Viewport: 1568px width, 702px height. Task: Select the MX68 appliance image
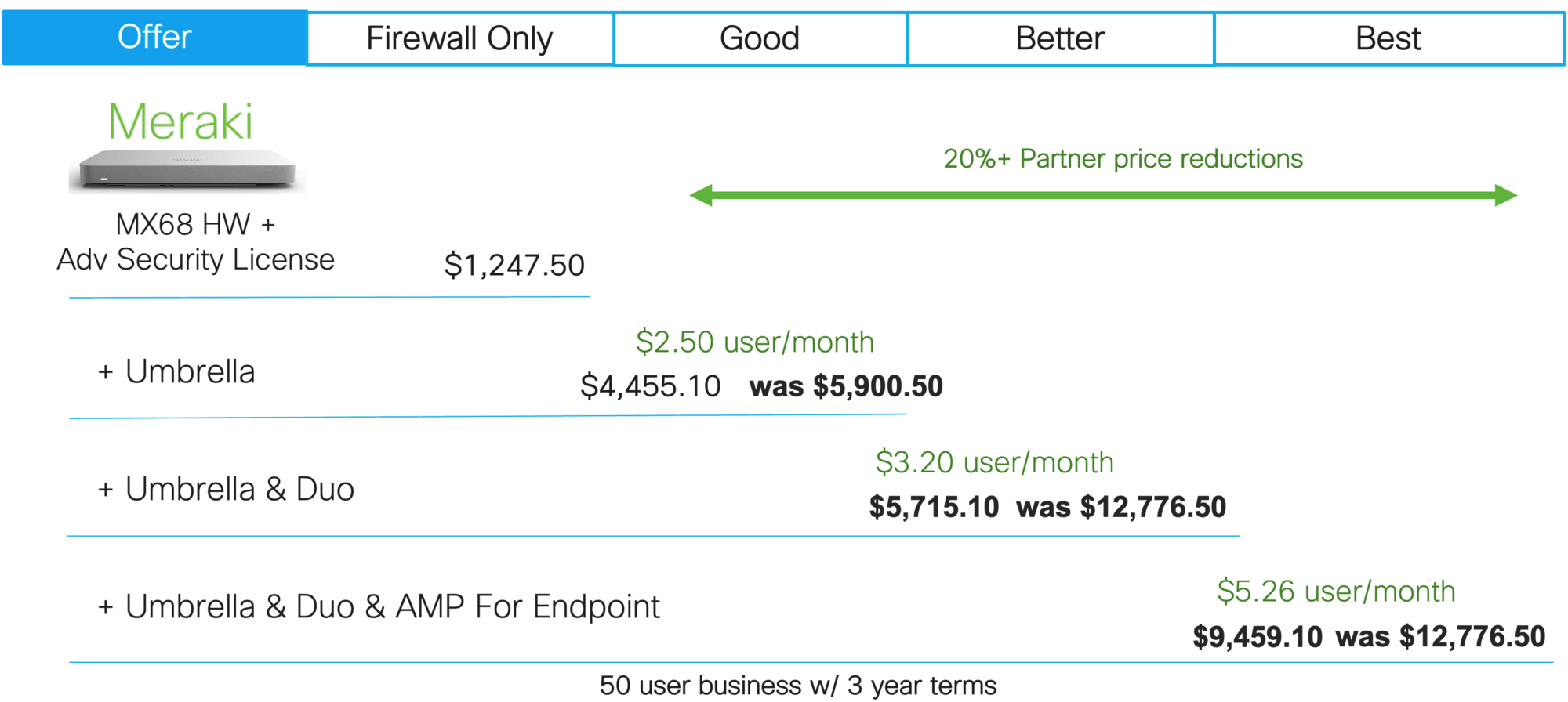(x=187, y=169)
